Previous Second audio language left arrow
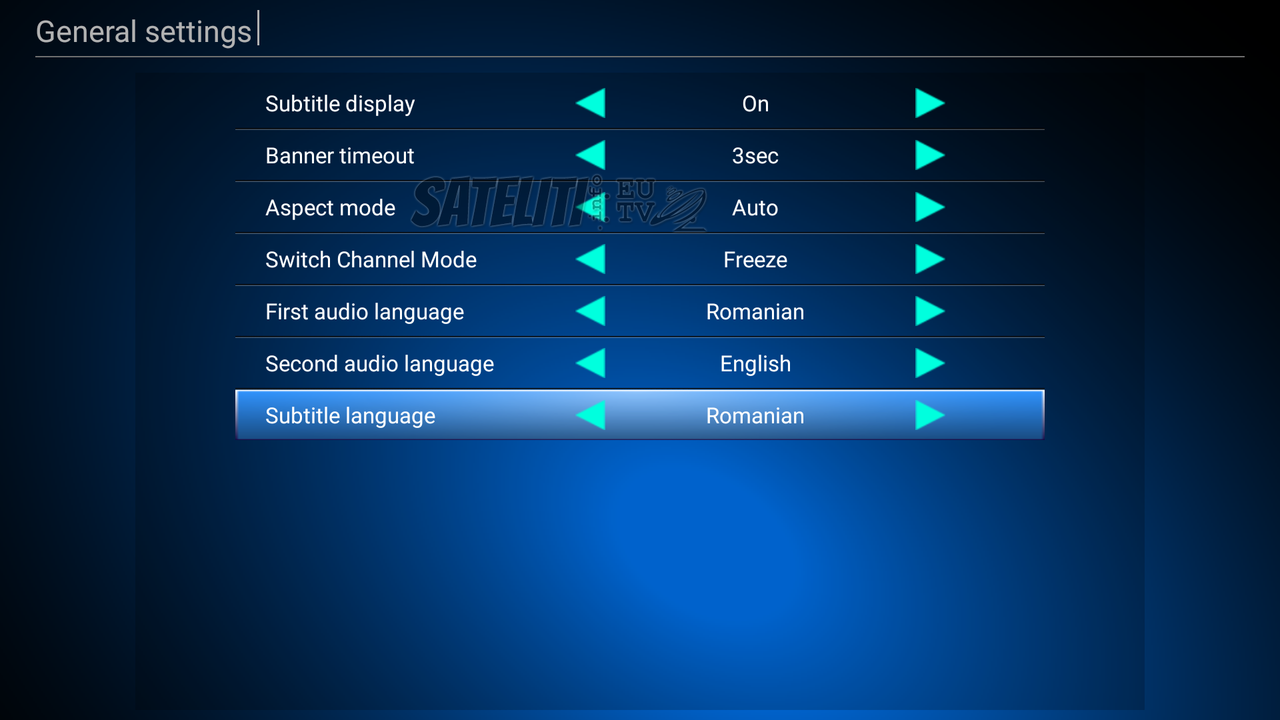Screen dimensions: 1280x720 tap(591, 363)
